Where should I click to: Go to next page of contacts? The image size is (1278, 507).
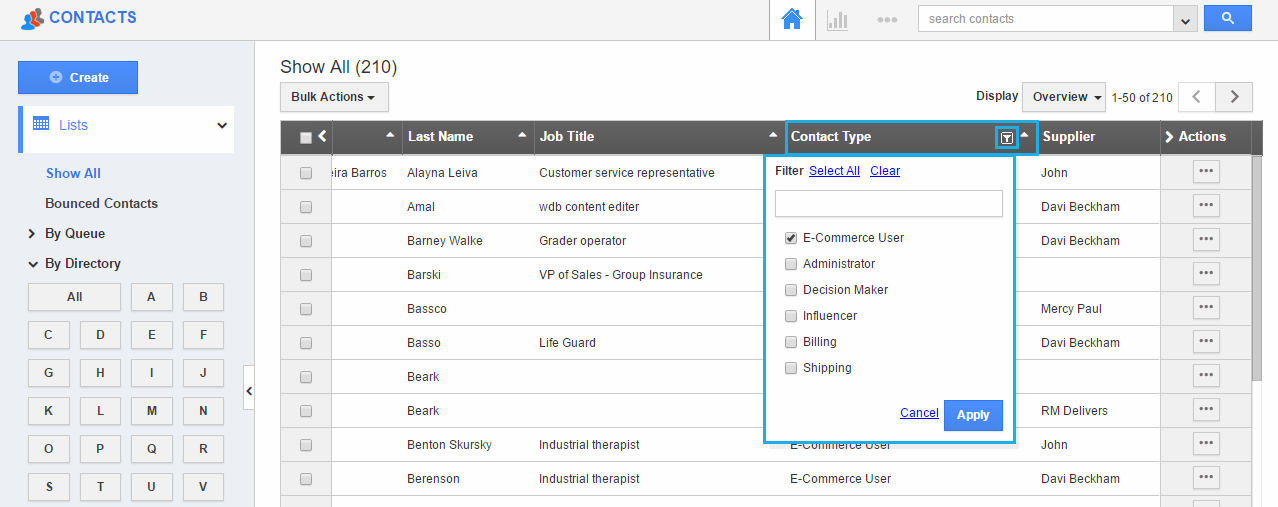tap(1235, 97)
